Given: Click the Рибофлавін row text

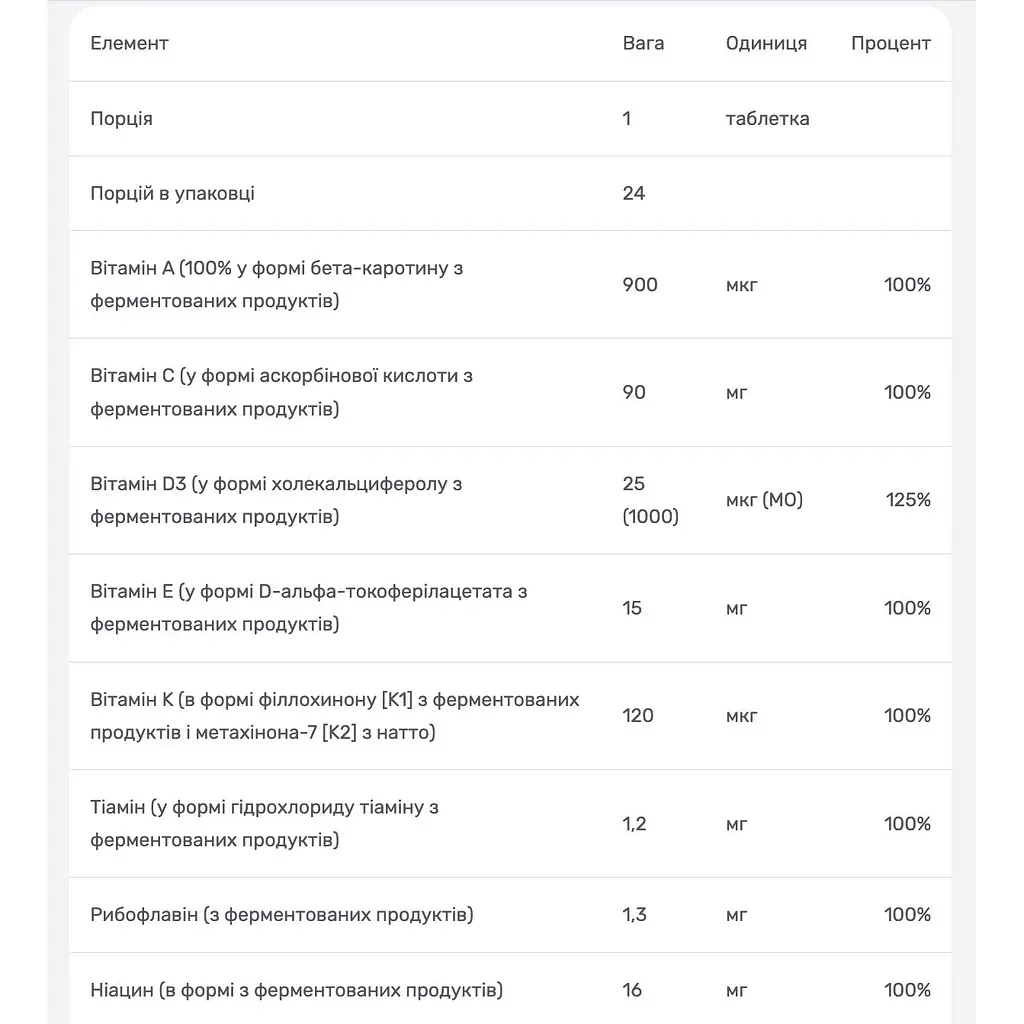Looking at the screenshot, I should point(281,914).
